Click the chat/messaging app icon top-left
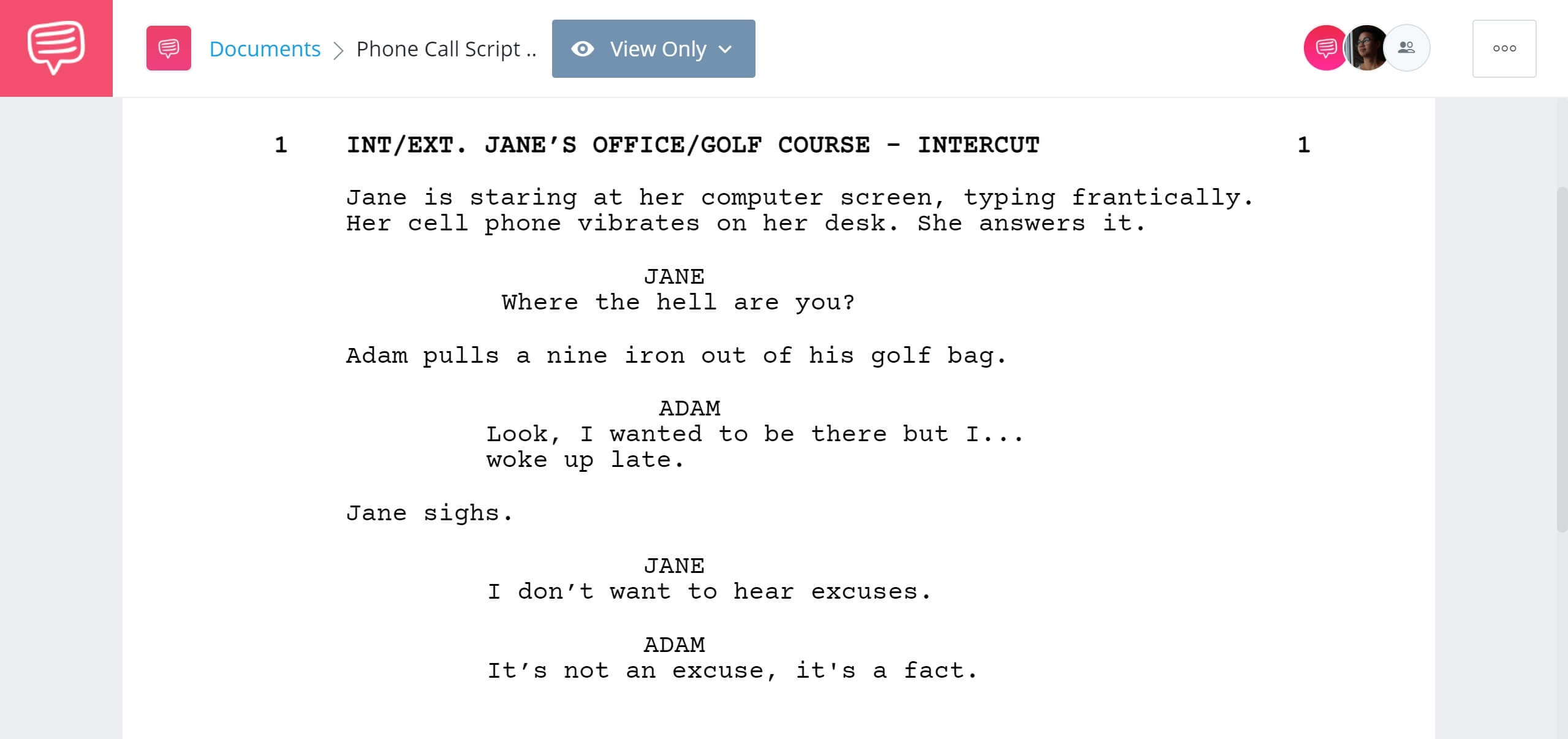This screenshot has width=1568, height=739. [56, 48]
